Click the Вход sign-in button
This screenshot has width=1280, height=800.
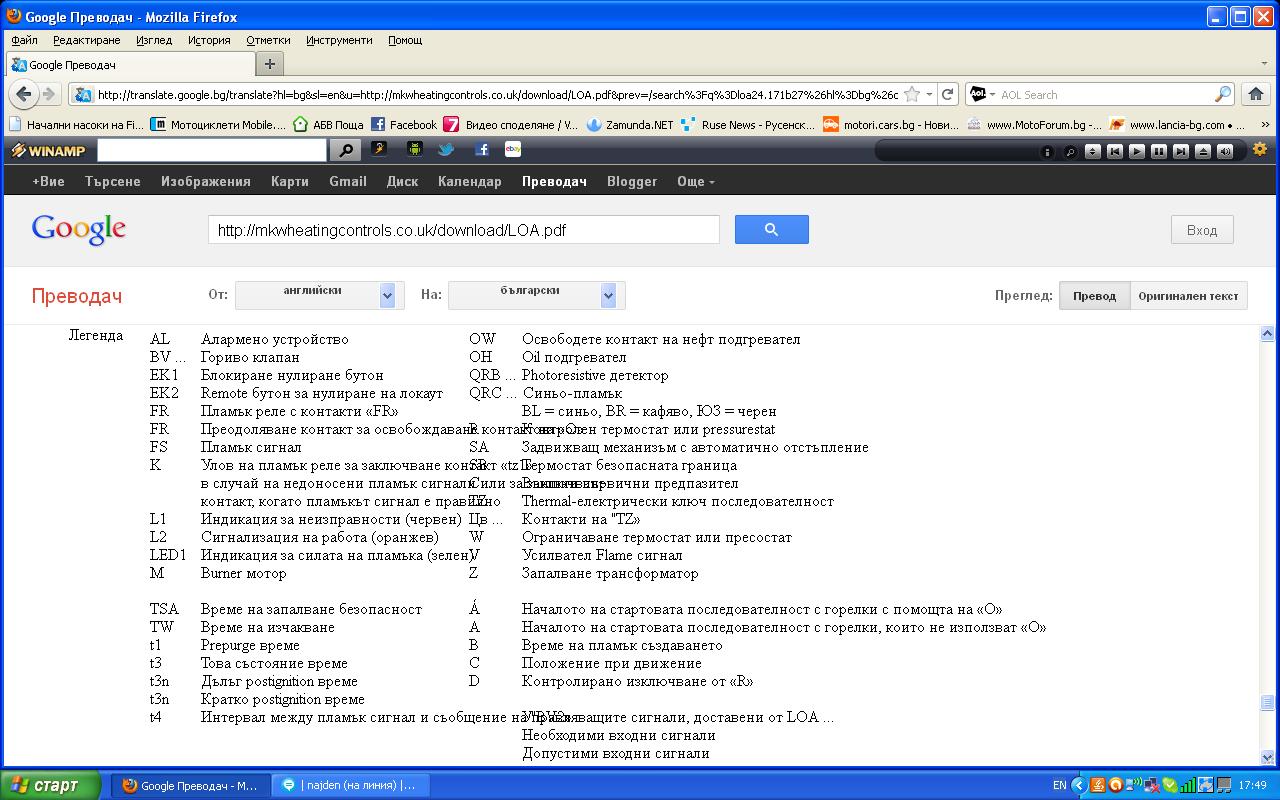pyautogui.click(x=1201, y=230)
